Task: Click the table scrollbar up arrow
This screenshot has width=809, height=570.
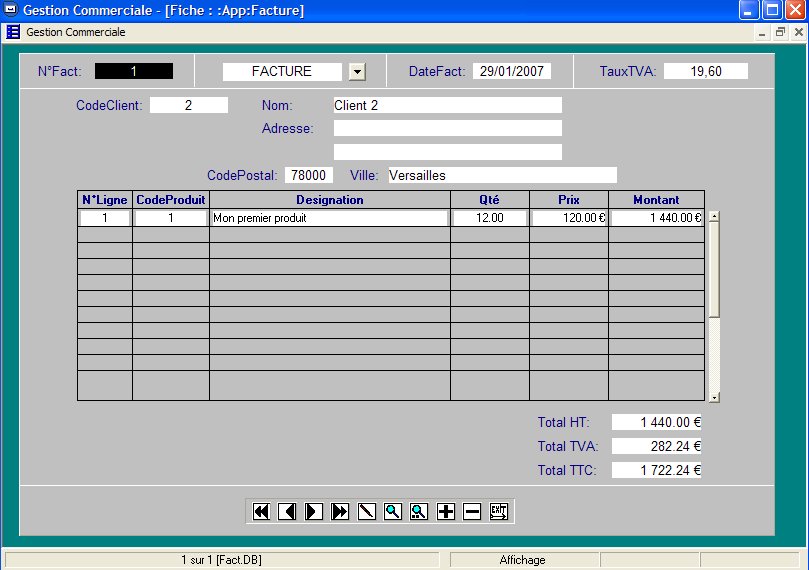Action: (x=714, y=217)
